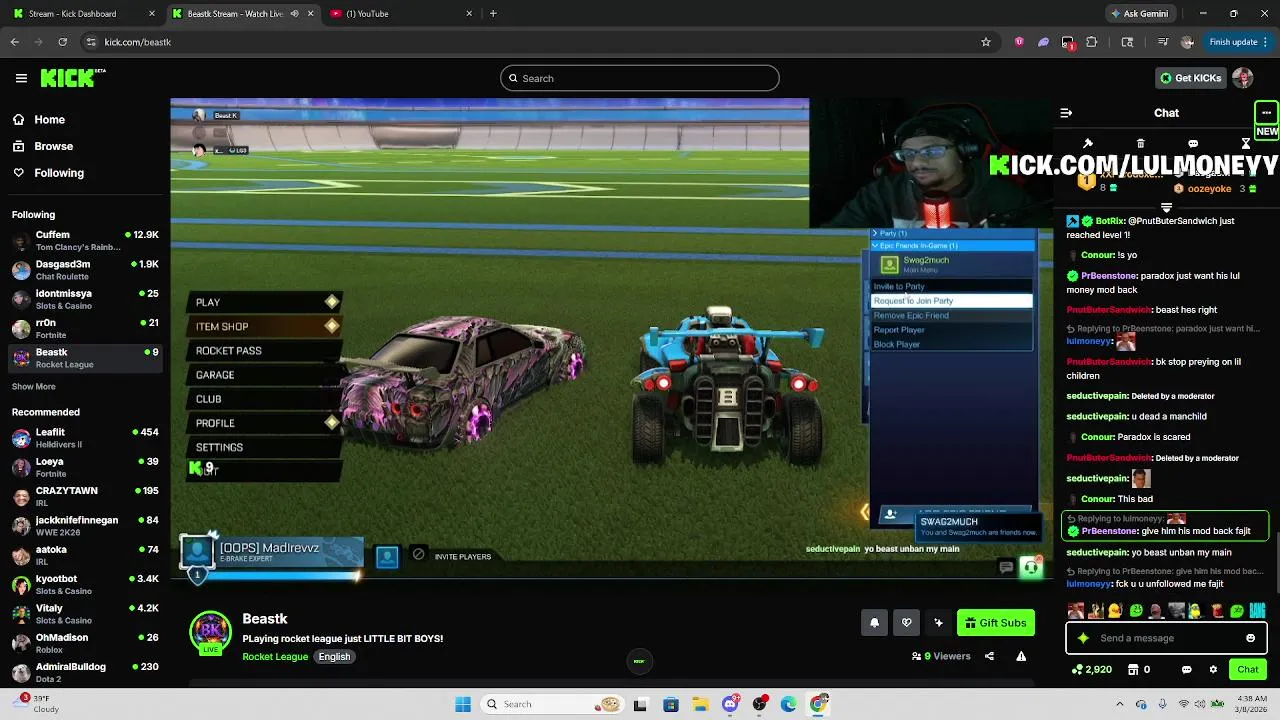Open Rocket League category link
This screenshot has height=720, width=1280.
[275, 657]
